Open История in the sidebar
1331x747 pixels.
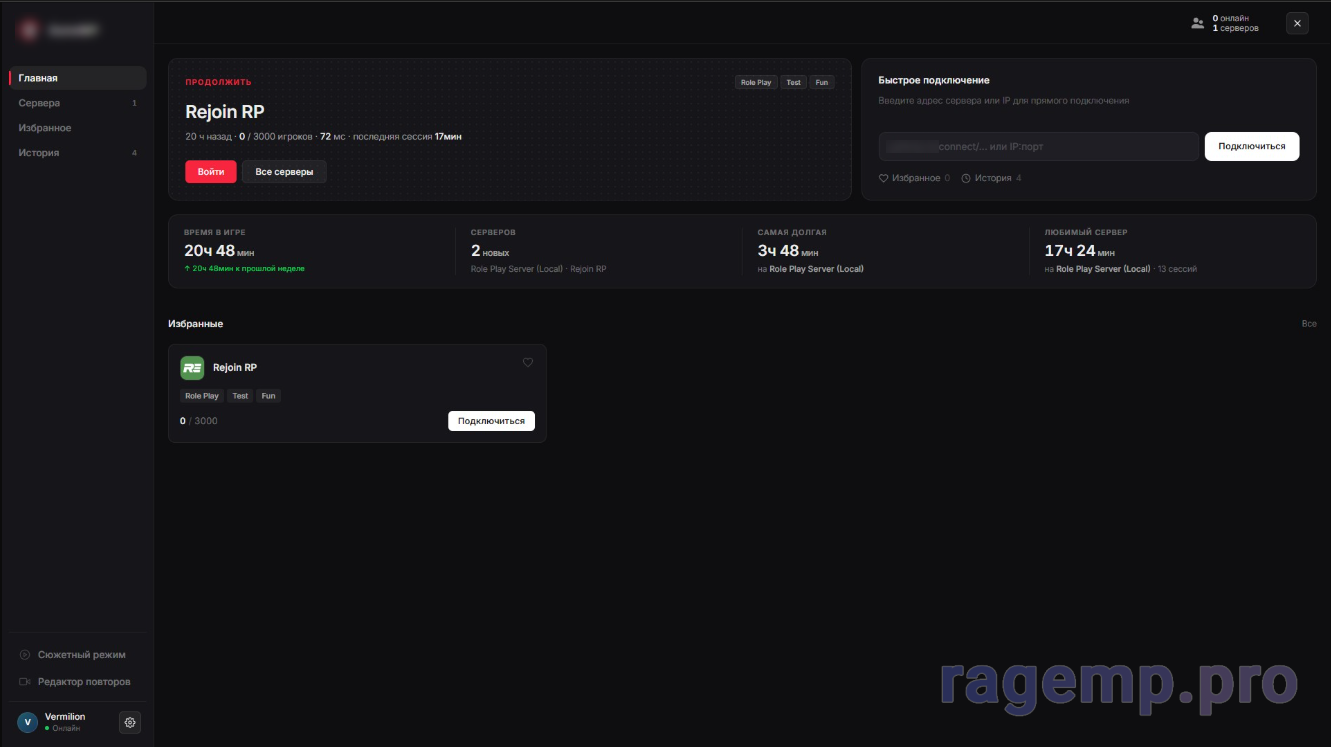(x=78, y=153)
